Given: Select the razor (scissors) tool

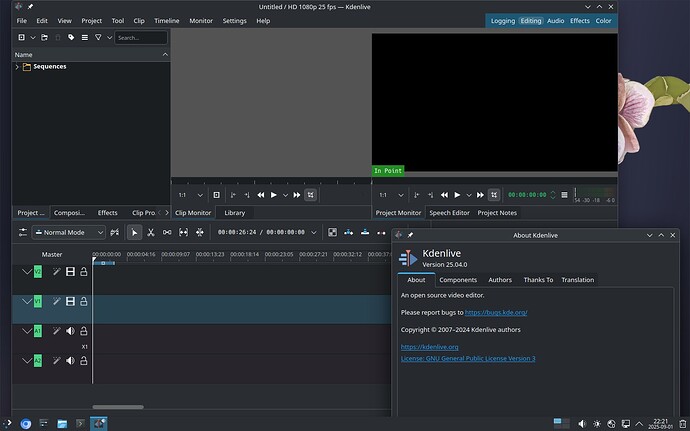Looking at the screenshot, I should (x=150, y=232).
